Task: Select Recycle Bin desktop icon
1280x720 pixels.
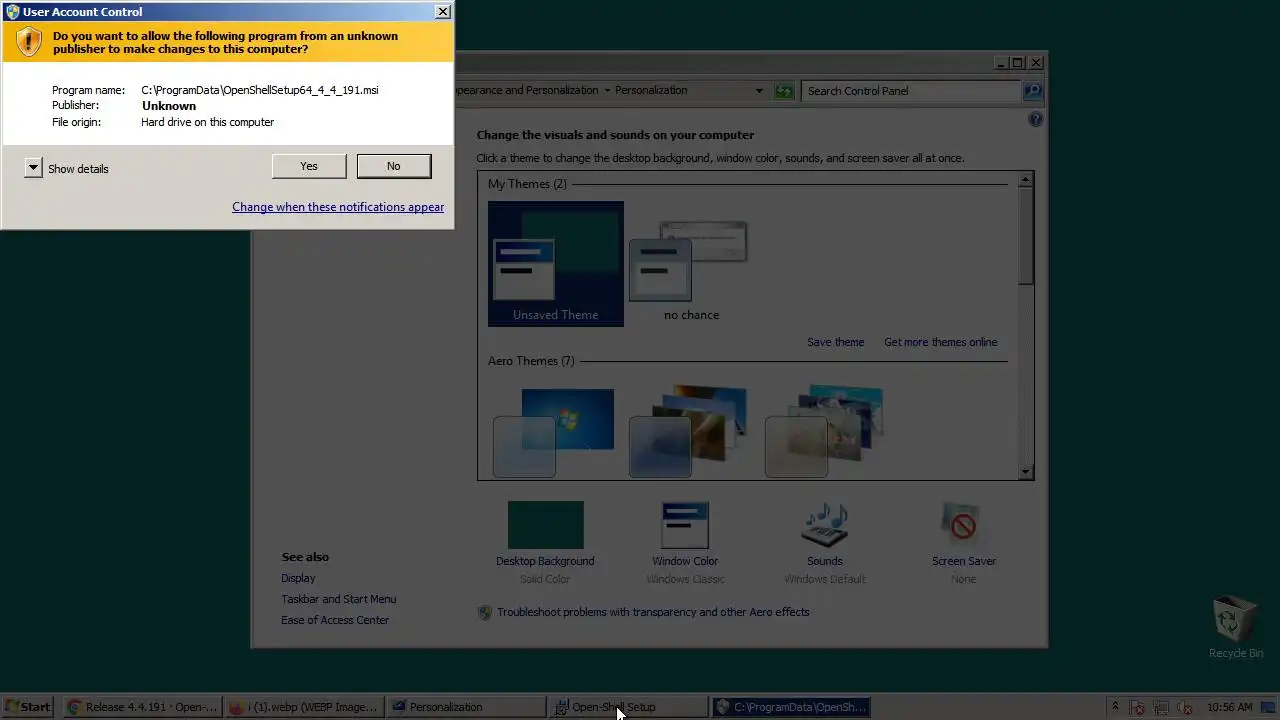Action: [1235, 628]
